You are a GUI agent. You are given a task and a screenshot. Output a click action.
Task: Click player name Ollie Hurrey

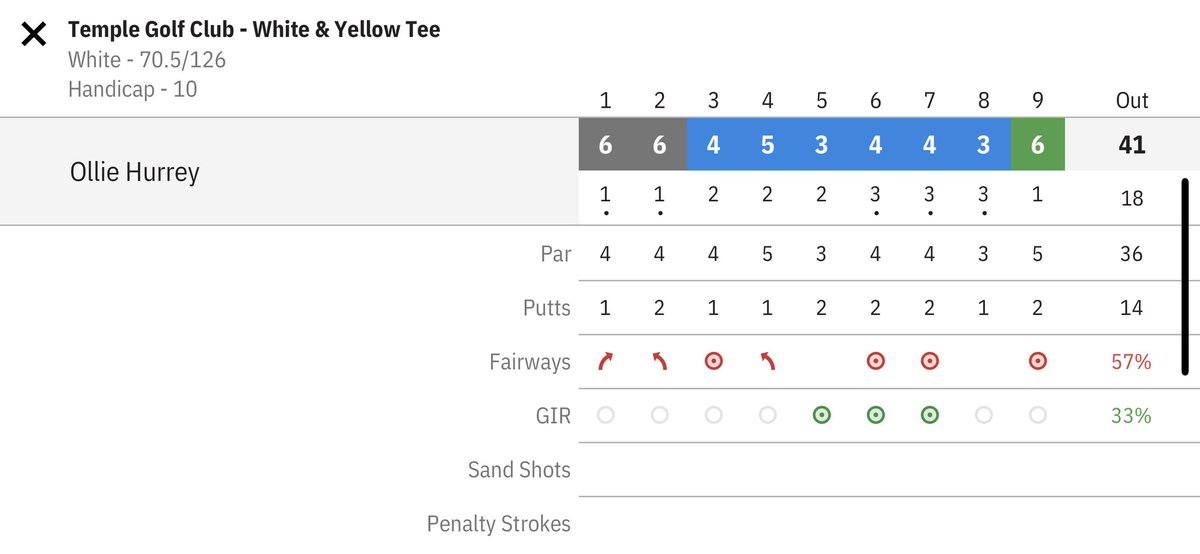134,172
